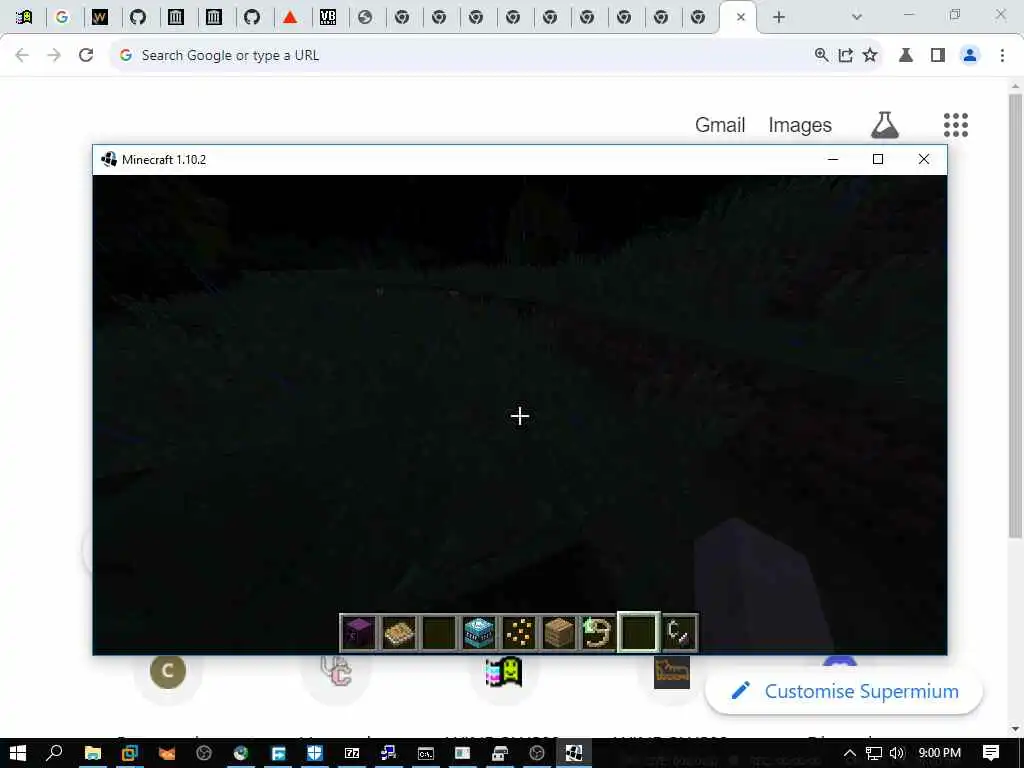Switch to the red triangle tab
This screenshot has width=1024, height=768.
click(x=290, y=17)
